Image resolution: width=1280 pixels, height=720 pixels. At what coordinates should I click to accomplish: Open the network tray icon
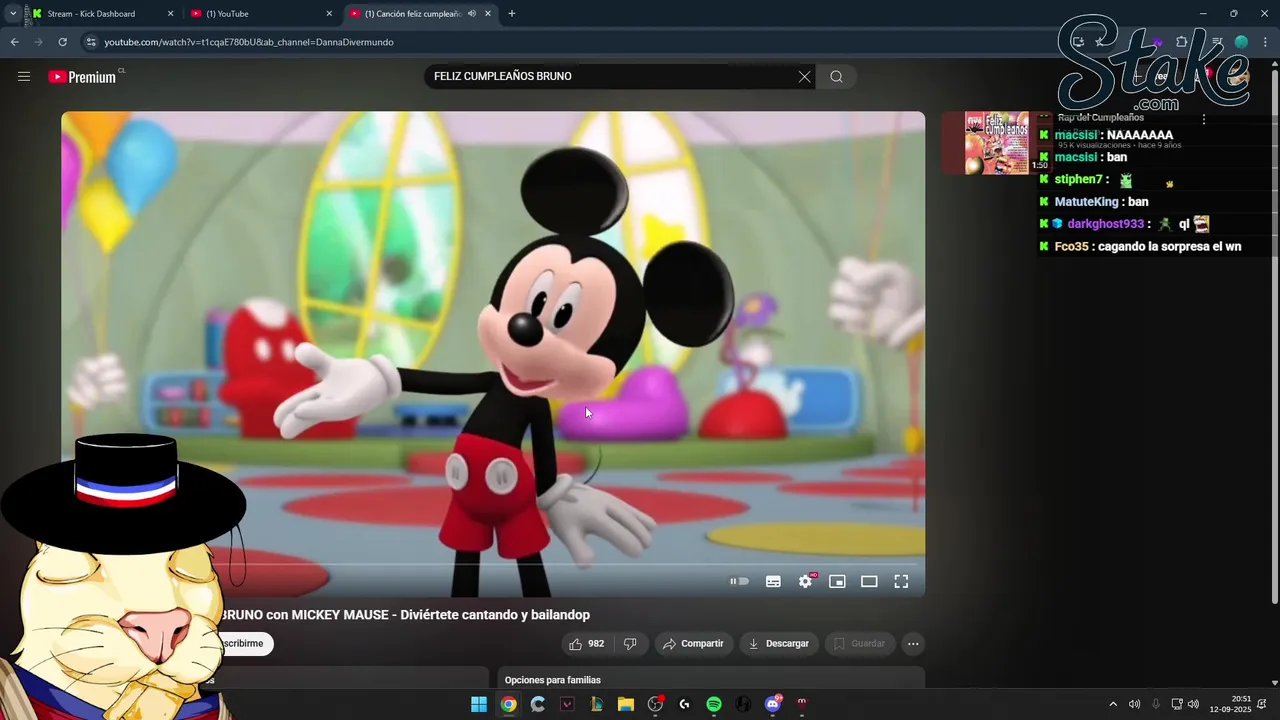click(1177, 704)
